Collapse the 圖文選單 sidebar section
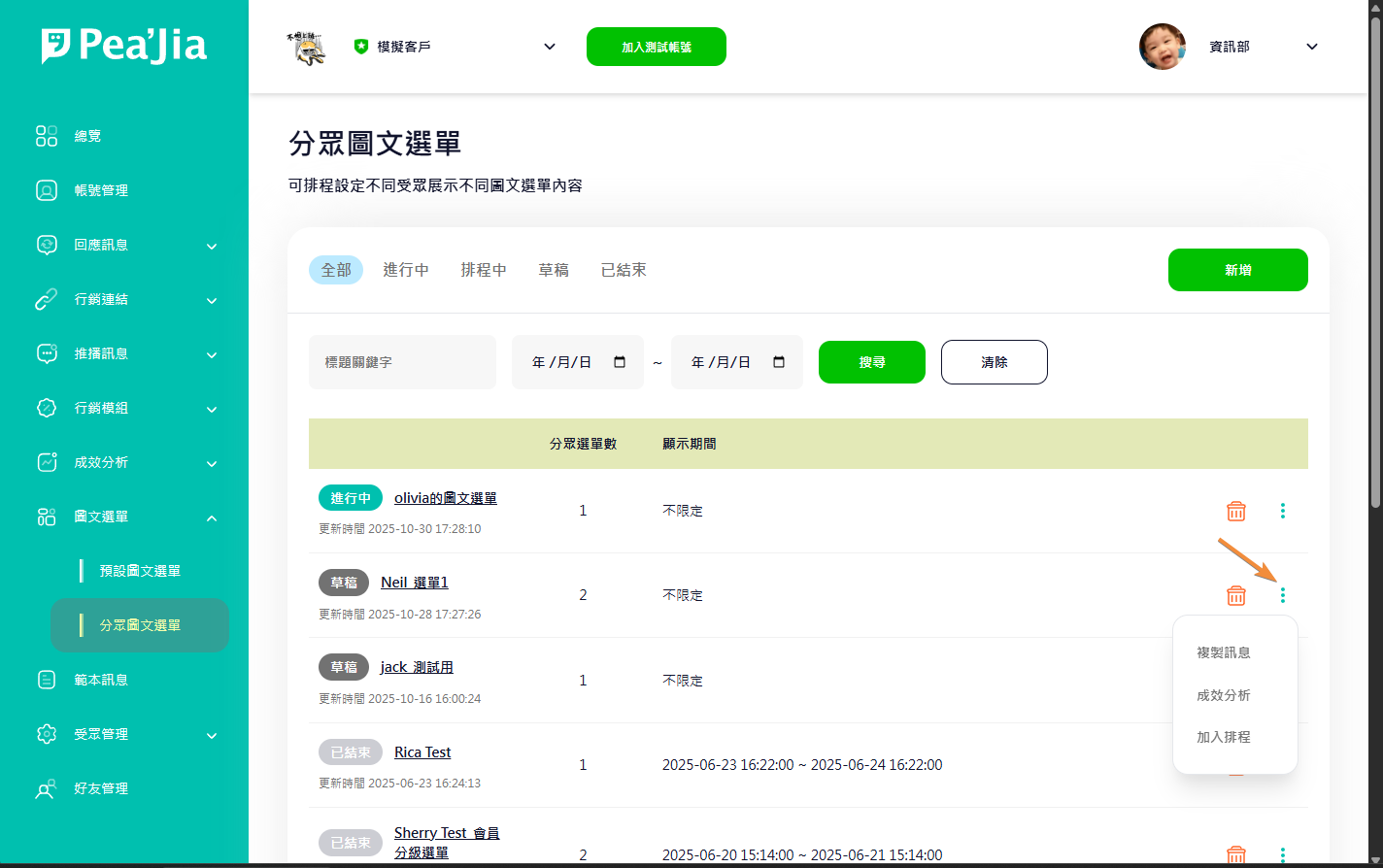 pos(212,517)
